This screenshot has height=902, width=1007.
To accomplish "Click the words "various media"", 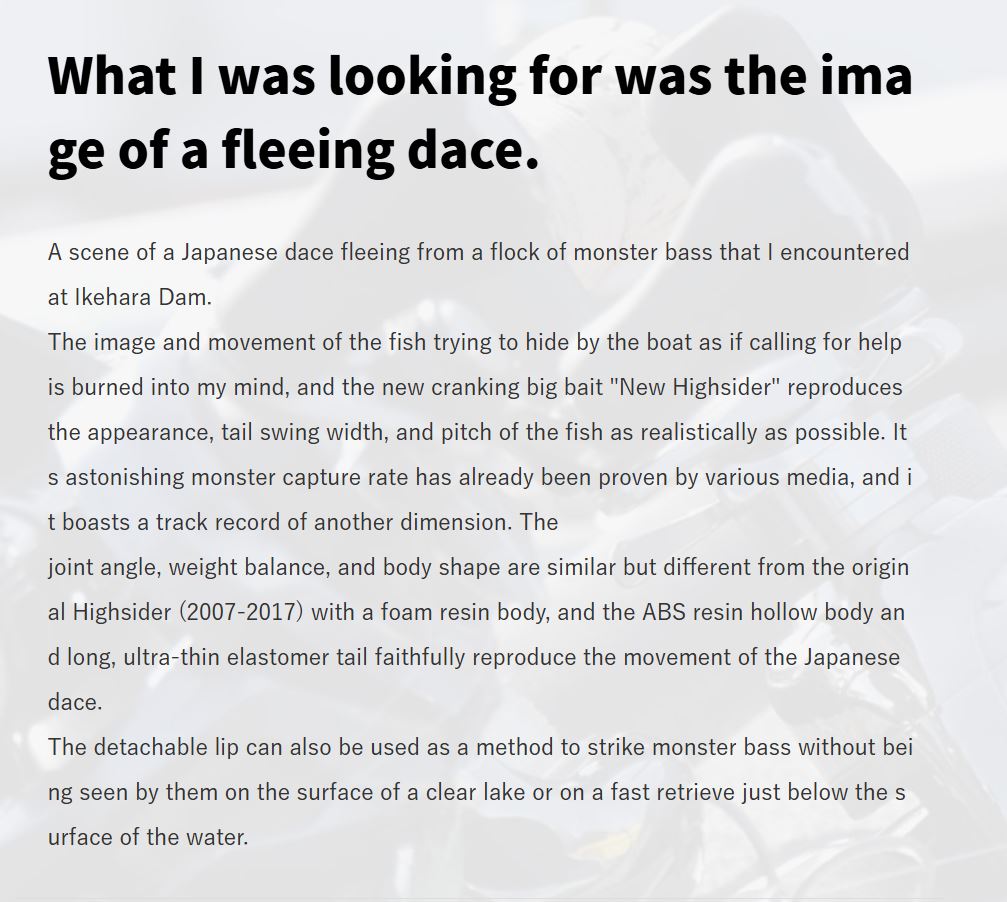I will pos(766,477).
